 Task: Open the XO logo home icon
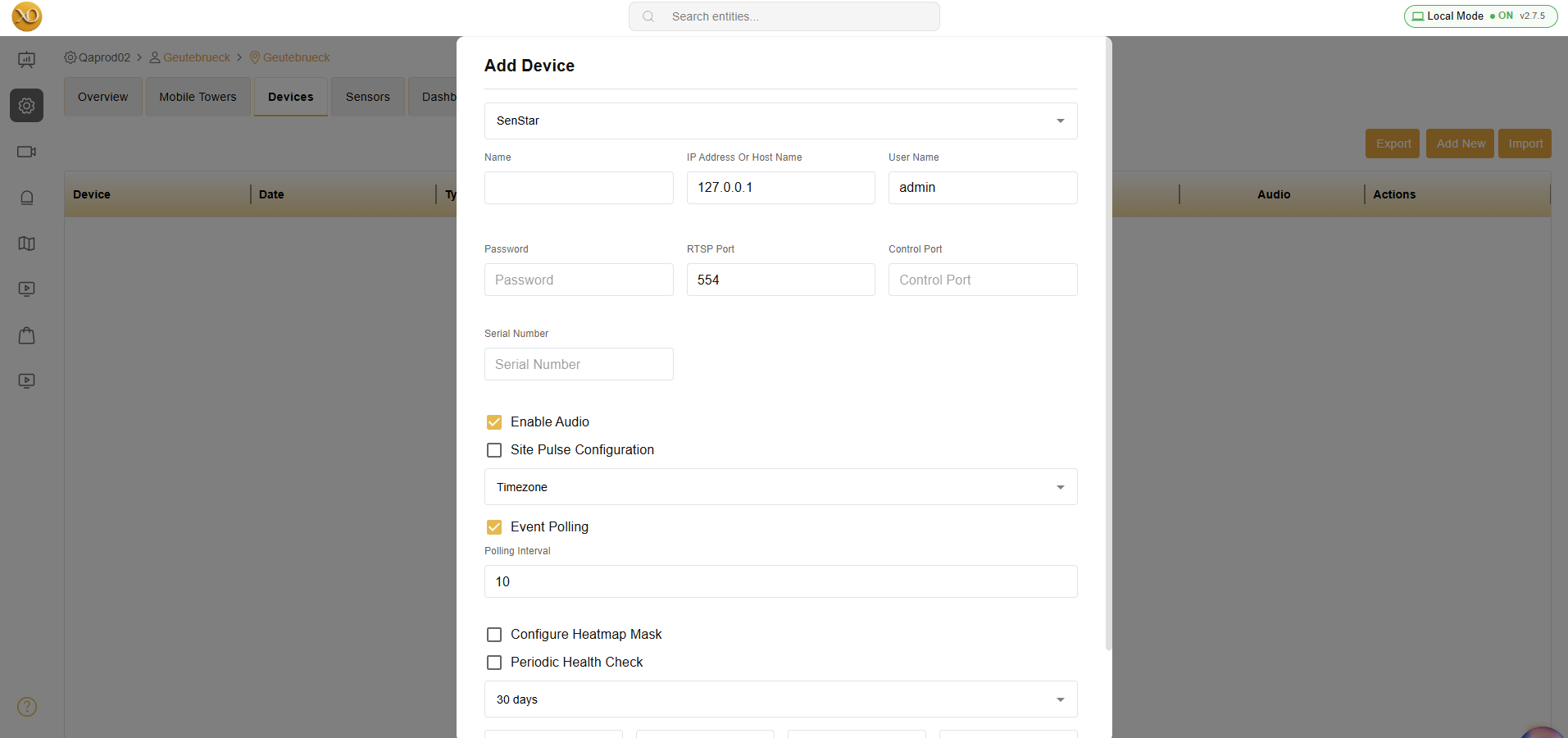[27, 16]
